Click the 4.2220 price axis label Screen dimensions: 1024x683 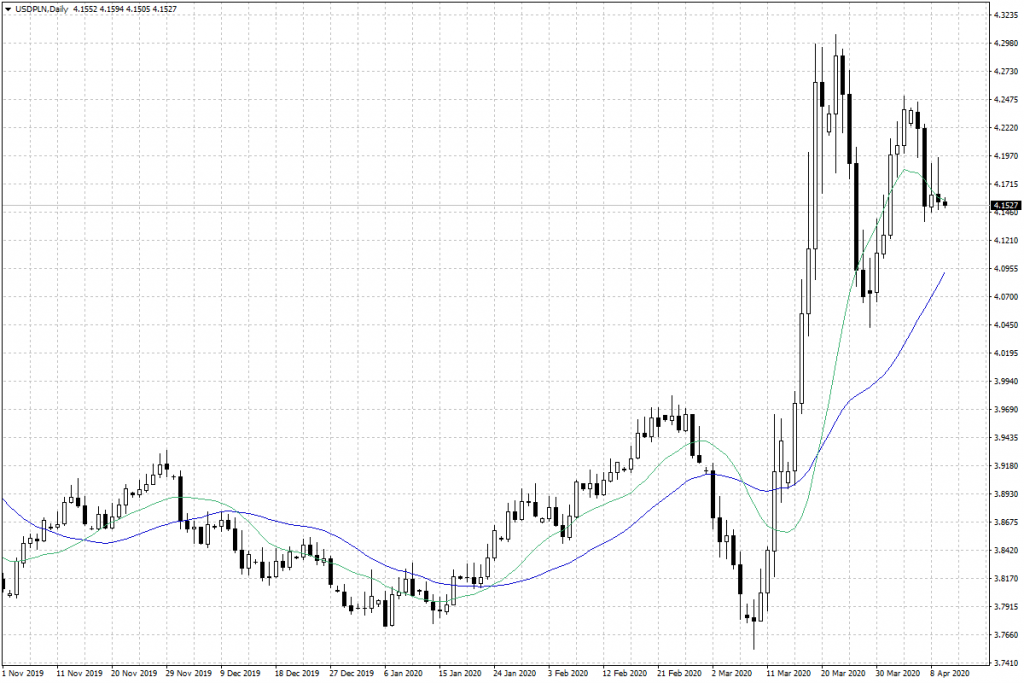[1005, 128]
